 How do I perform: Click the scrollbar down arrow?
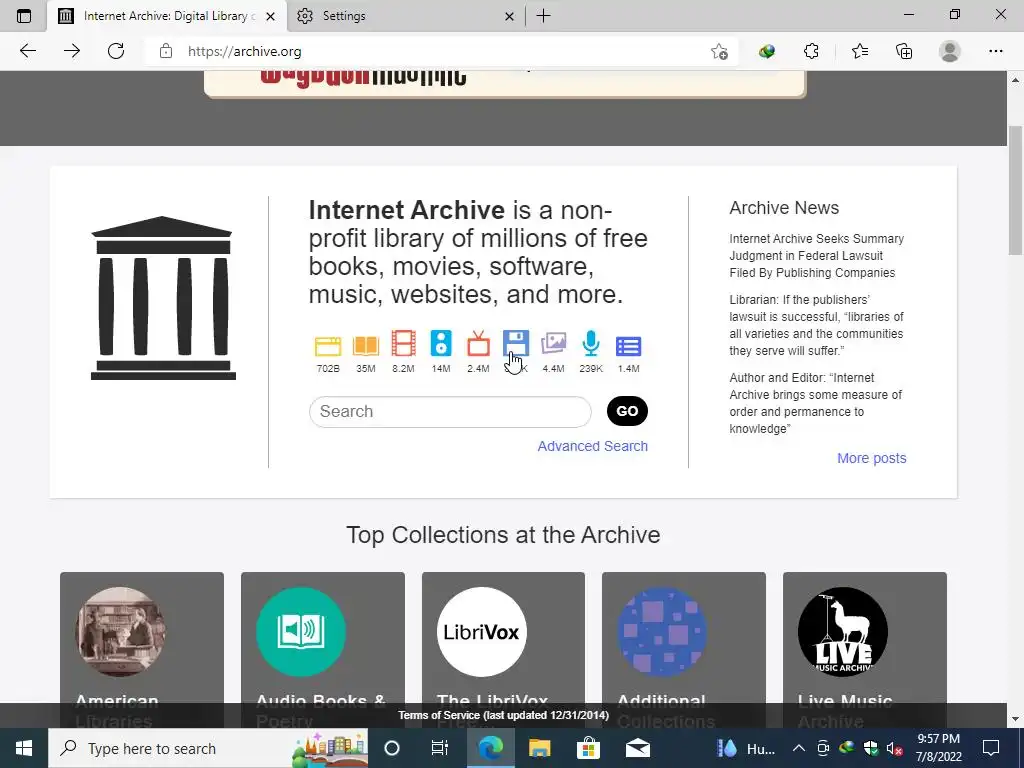point(1016,720)
